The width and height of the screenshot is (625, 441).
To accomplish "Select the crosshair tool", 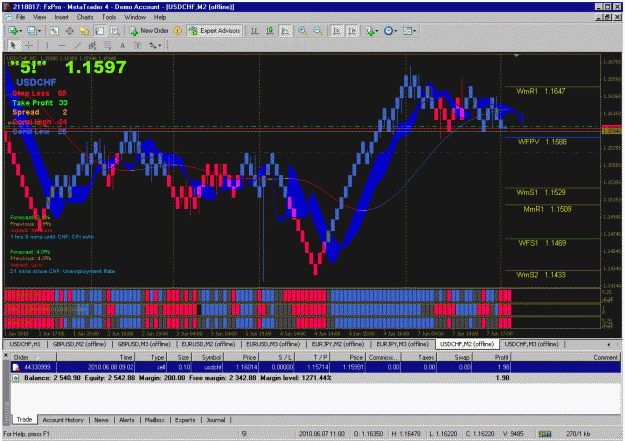I will click(x=29, y=45).
